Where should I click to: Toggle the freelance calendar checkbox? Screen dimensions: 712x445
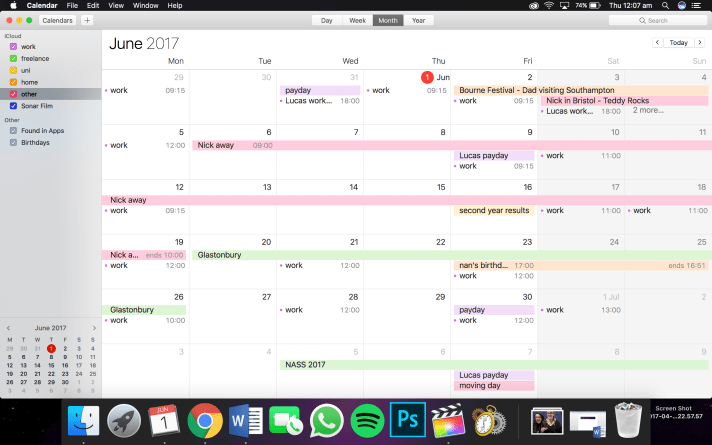(13, 59)
